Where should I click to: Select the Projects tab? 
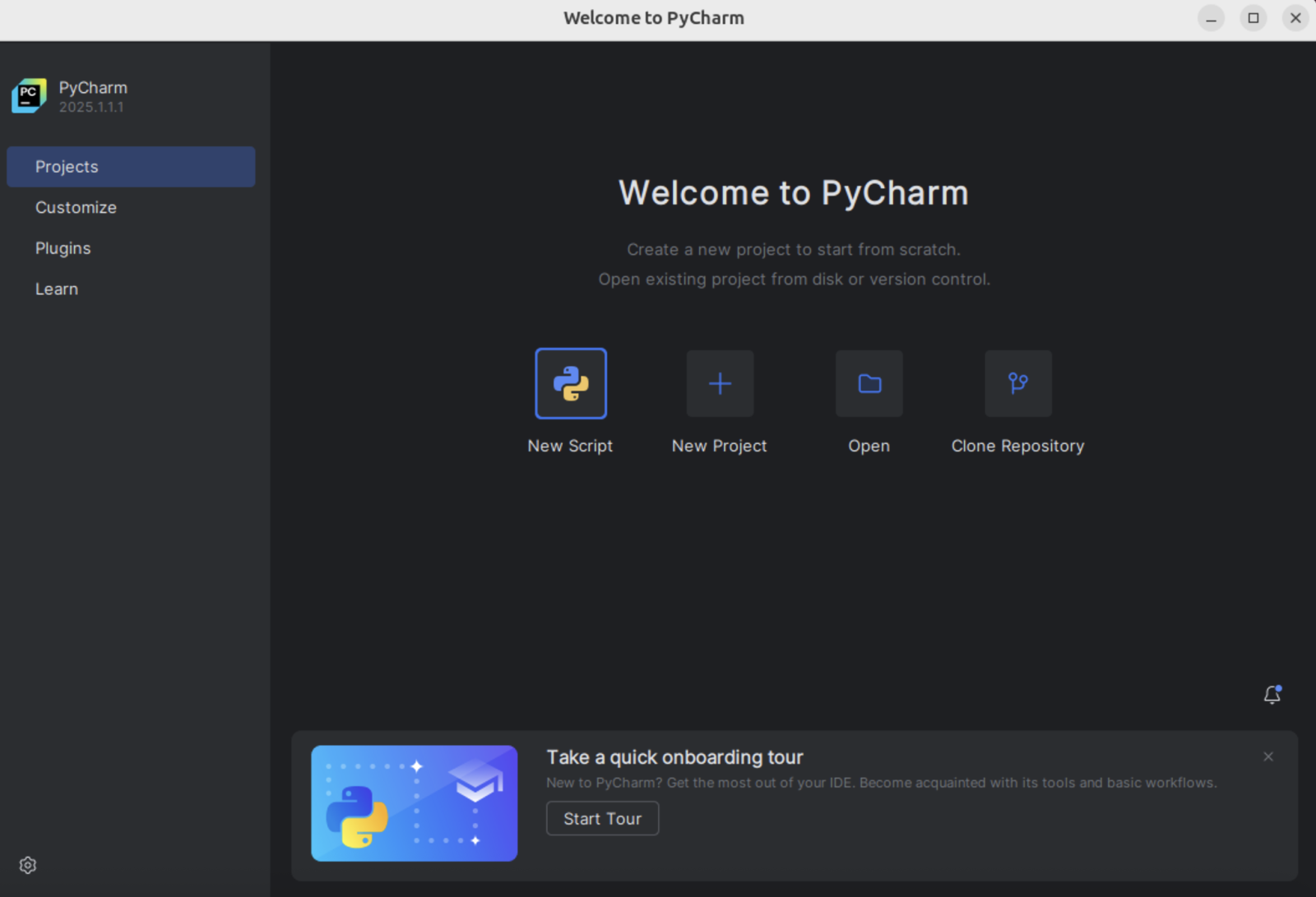coord(131,167)
